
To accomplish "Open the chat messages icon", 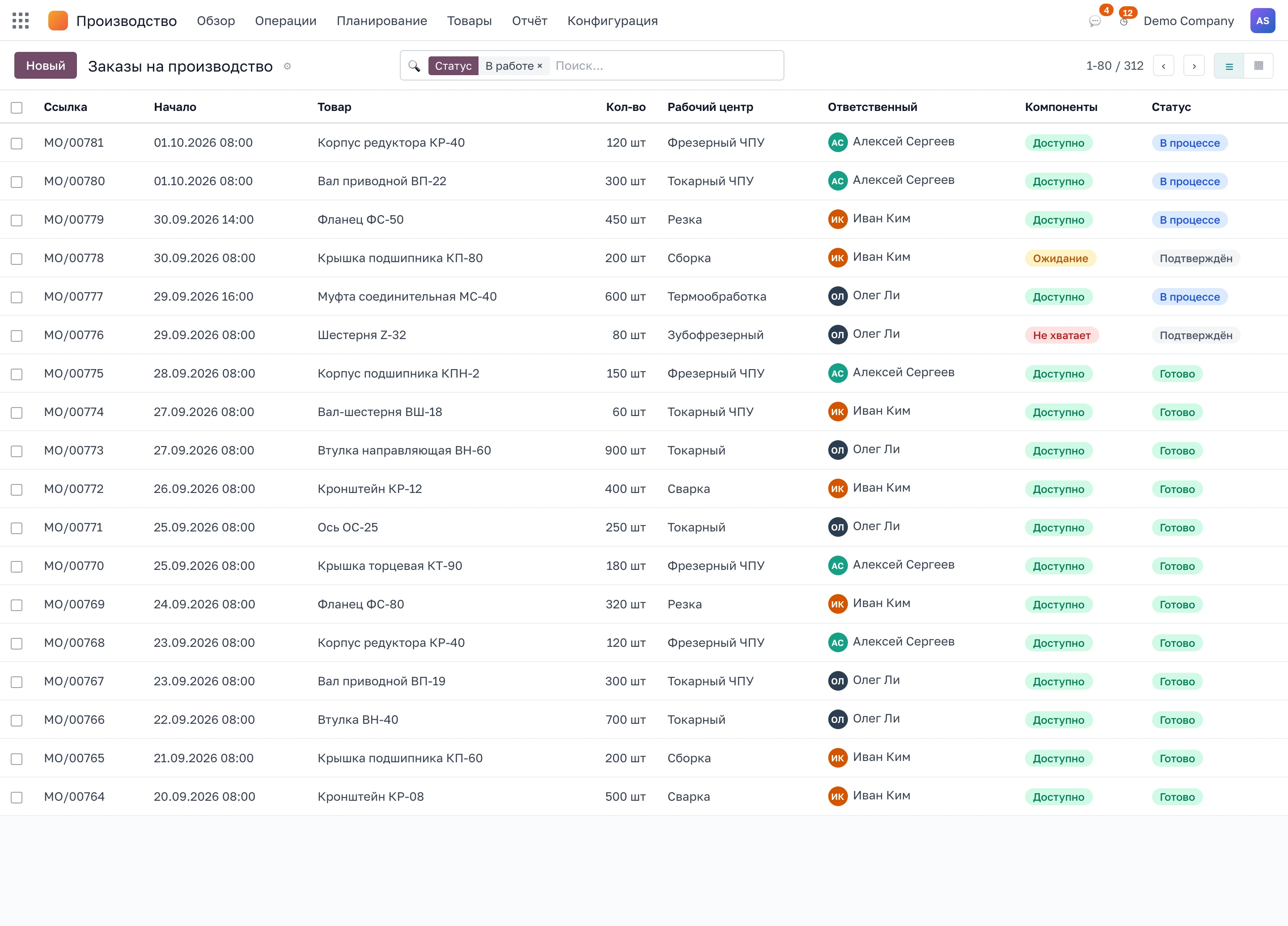I will coord(1094,21).
